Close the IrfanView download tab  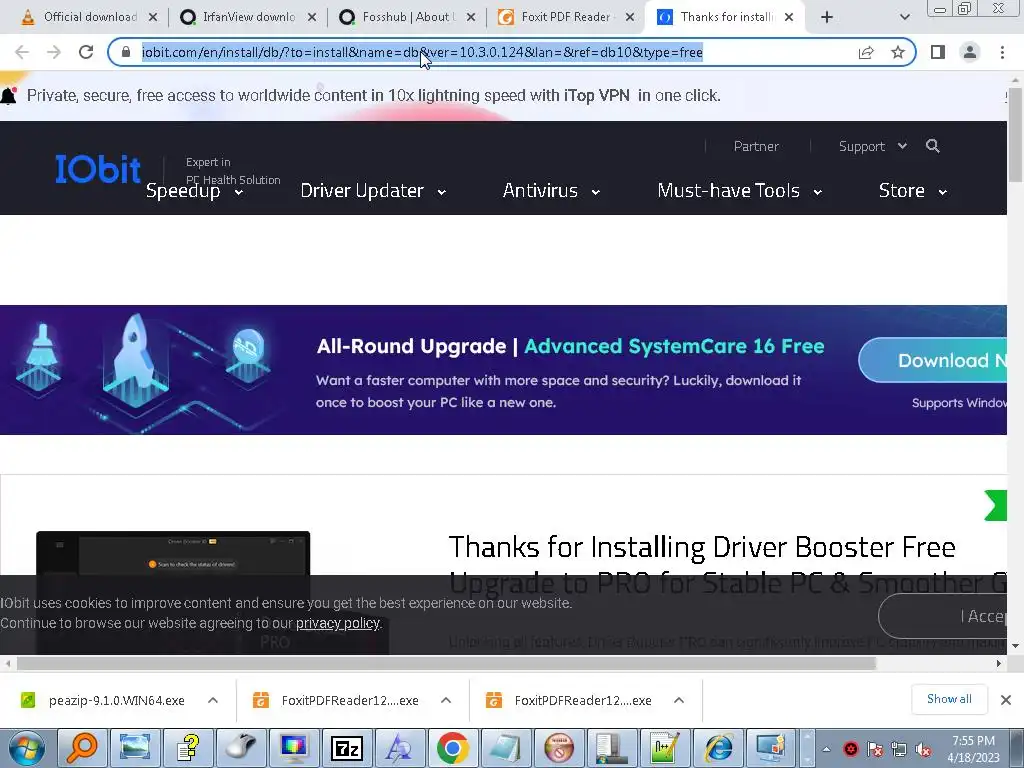pos(312,18)
